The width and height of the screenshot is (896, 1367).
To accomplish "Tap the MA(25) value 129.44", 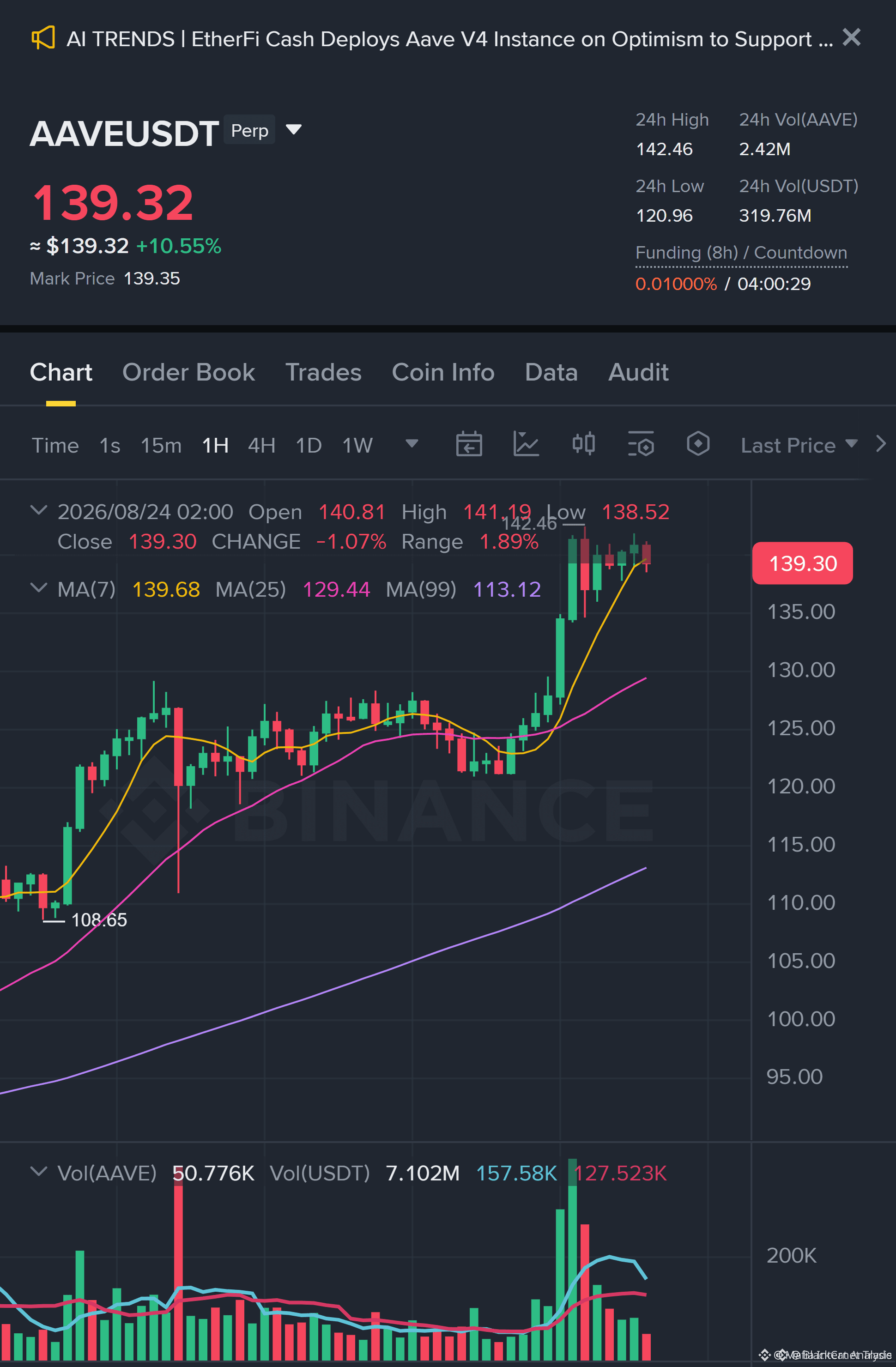I will 336,589.
